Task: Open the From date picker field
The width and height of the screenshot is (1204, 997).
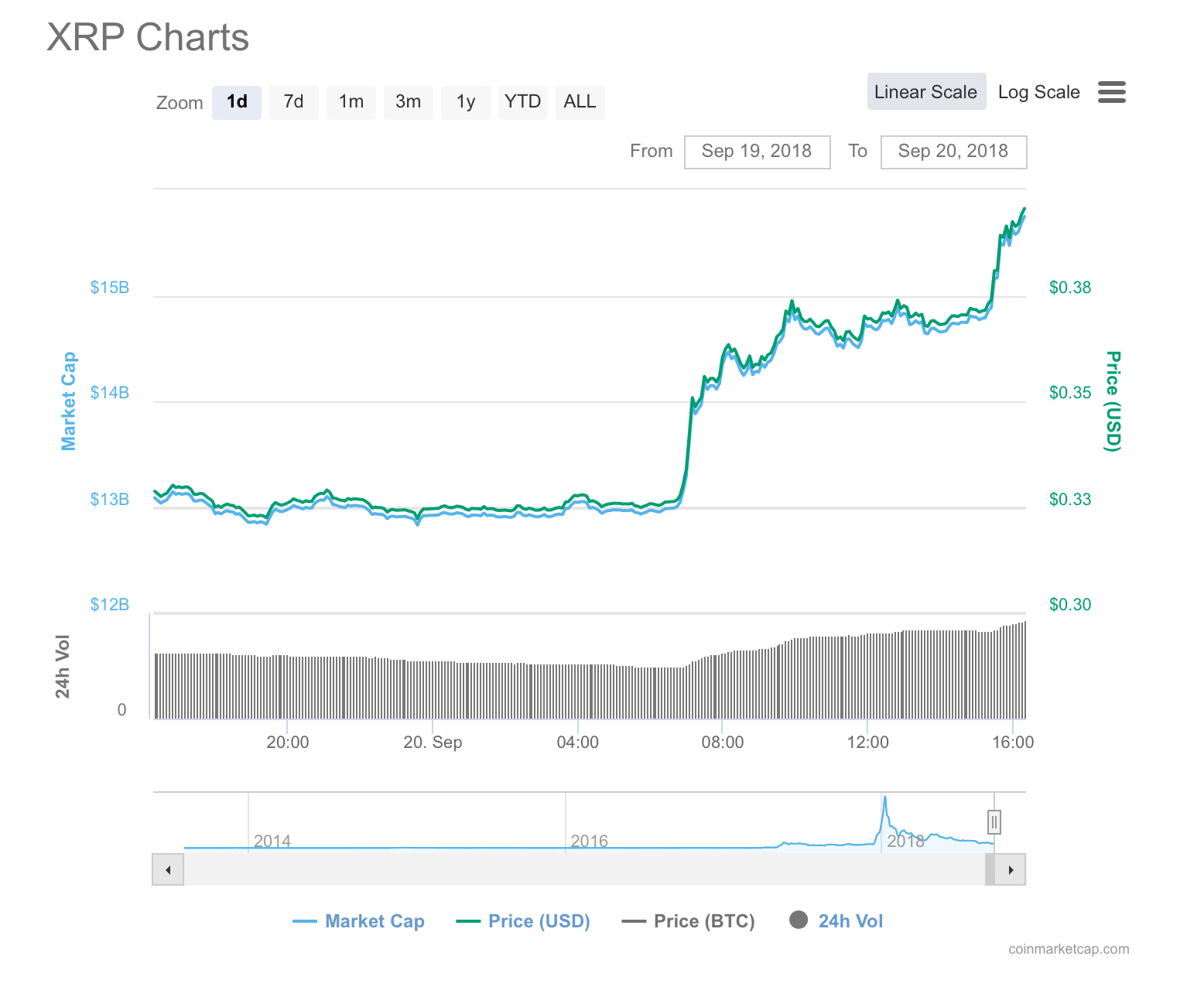Action: 757,152
